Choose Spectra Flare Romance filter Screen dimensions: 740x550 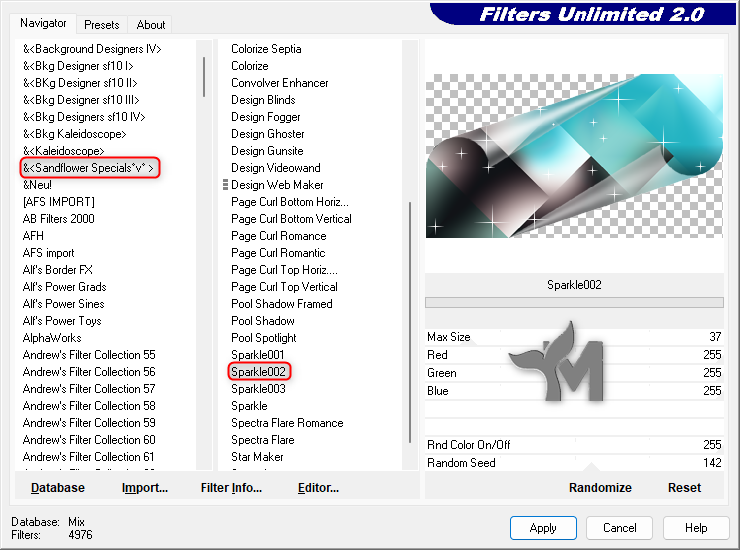tap(287, 423)
